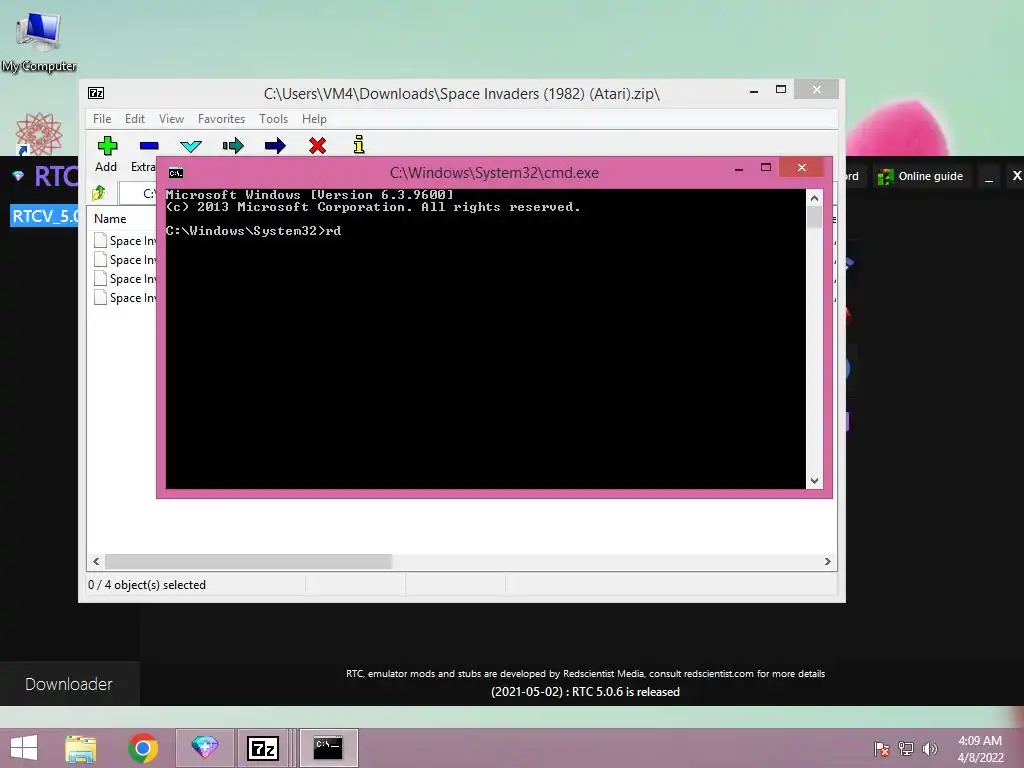Viewport: 1024px width, 768px height.
Task: Switch to 7-Zip taskbar icon
Action: [263, 748]
